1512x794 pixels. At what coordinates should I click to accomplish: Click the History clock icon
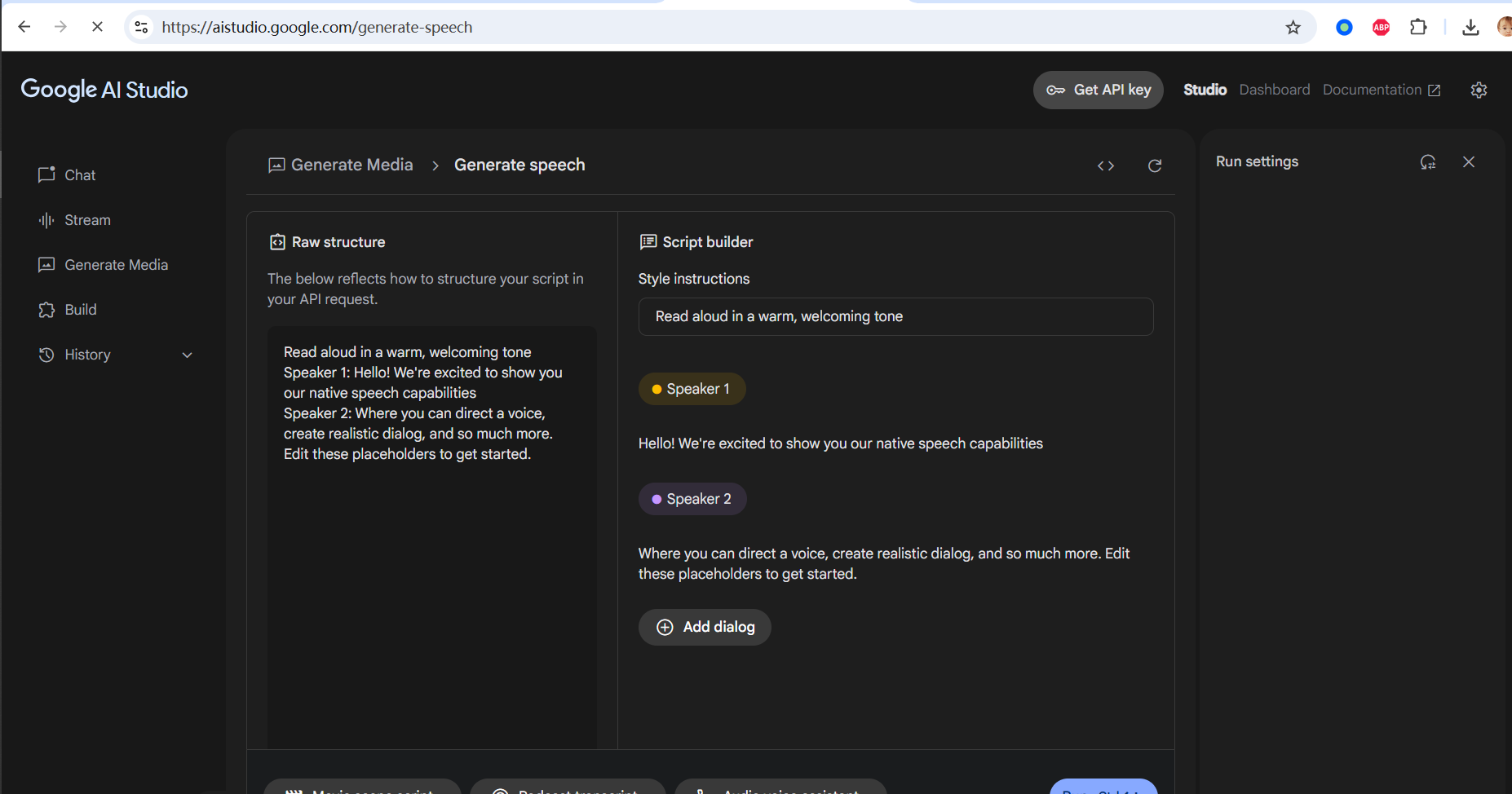[46, 355]
